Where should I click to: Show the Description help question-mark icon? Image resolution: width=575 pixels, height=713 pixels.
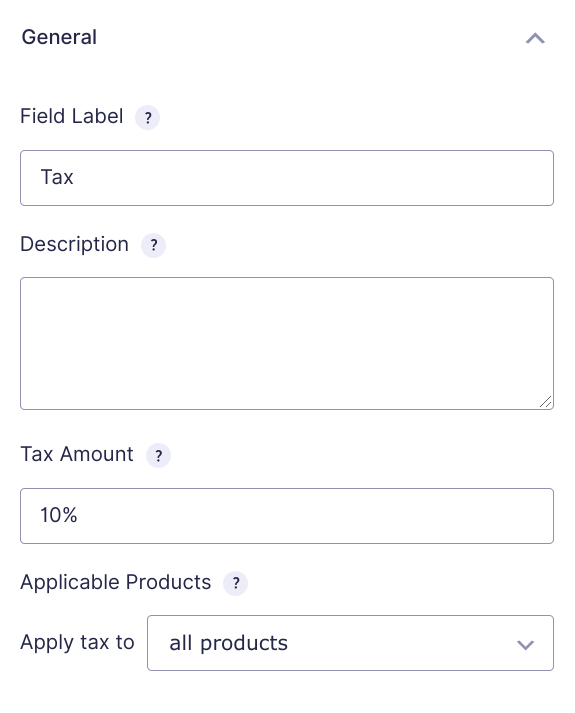[x=154, y=246]
